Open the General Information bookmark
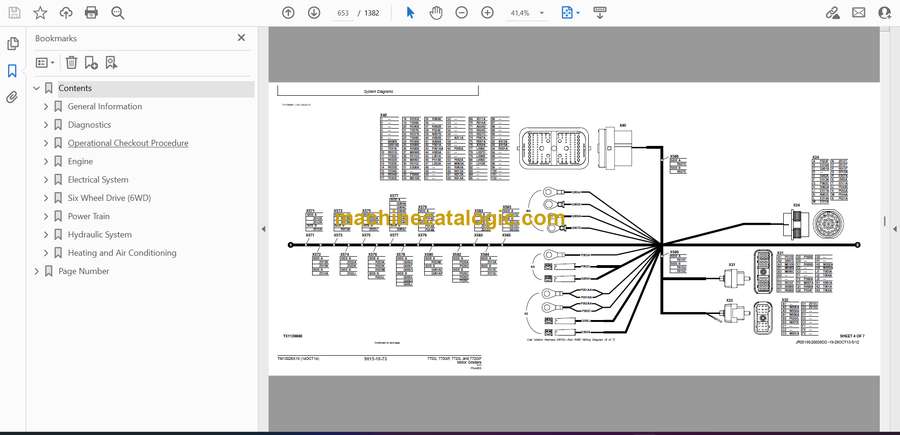 pos(104,107)
